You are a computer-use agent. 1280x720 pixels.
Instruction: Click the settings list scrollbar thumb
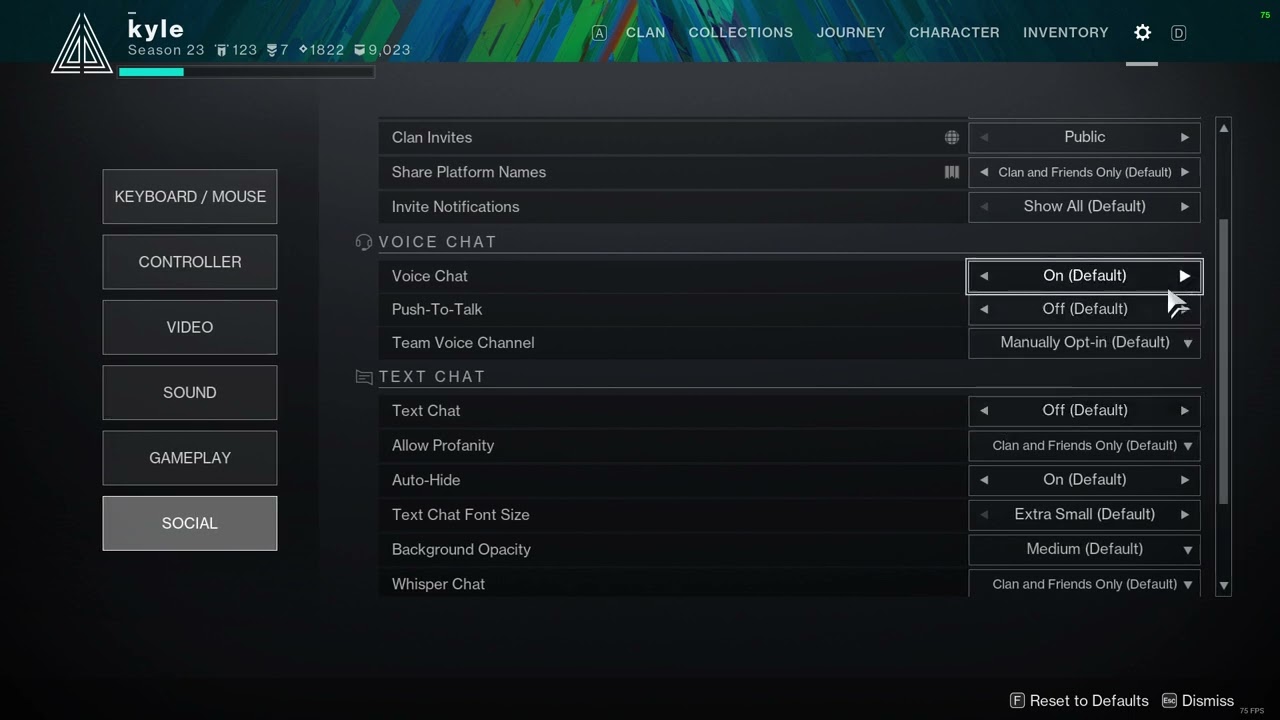1224,360
